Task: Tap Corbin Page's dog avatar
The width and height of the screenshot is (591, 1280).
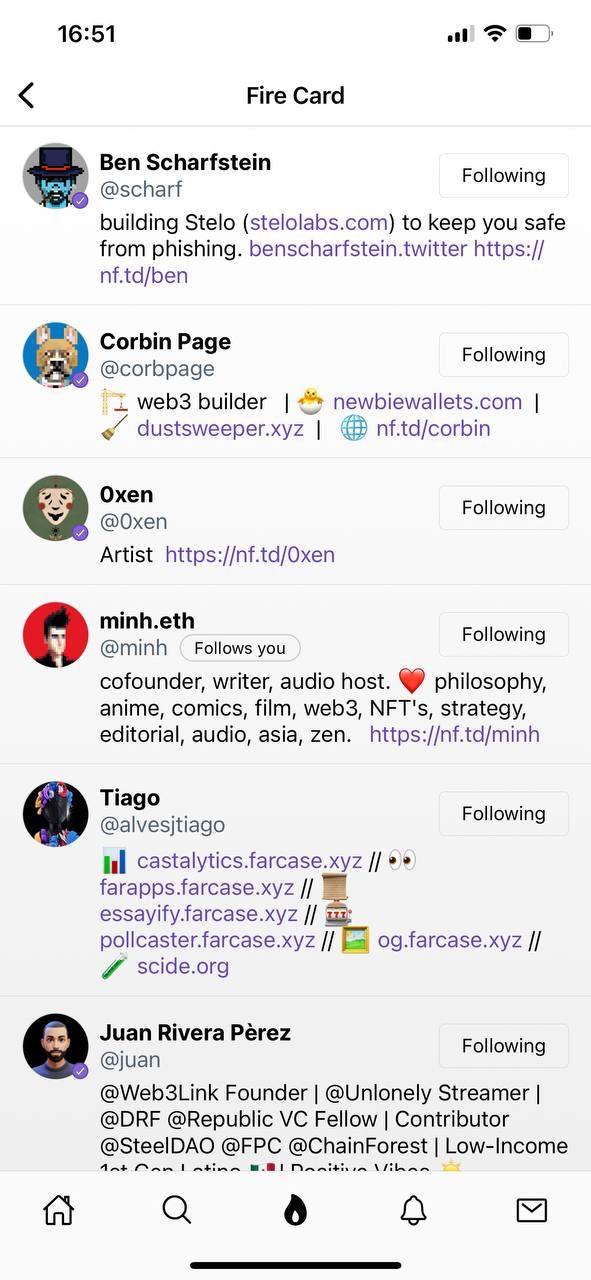Action: [x=56, y=355]
